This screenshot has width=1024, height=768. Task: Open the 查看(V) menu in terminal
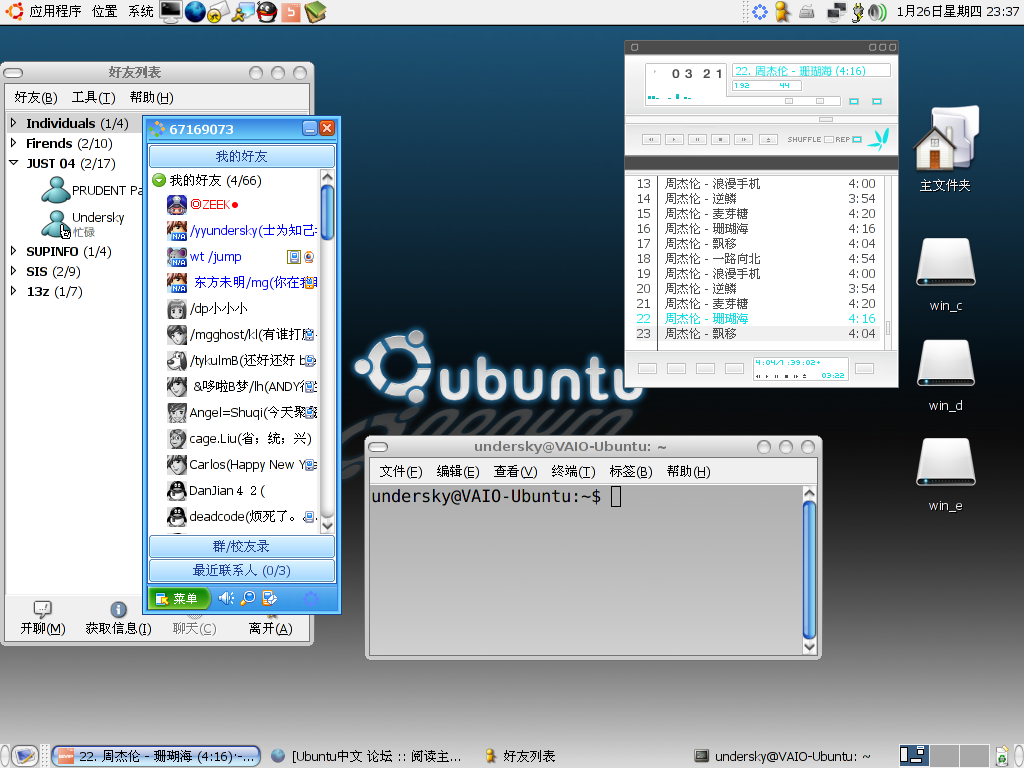pyautogui.click(x=515, y=471)
